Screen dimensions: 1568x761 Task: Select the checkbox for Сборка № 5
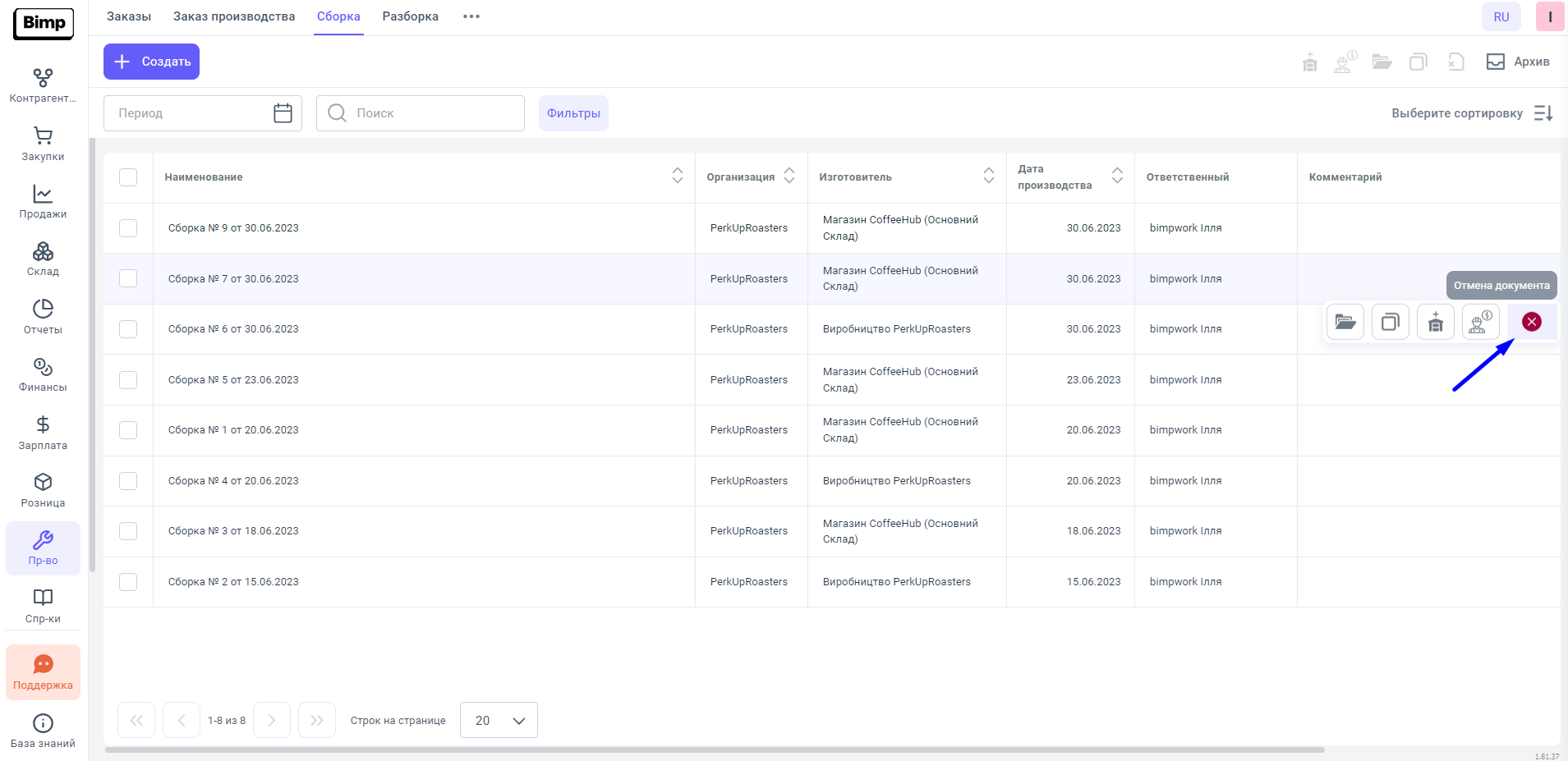pos(128,380)
